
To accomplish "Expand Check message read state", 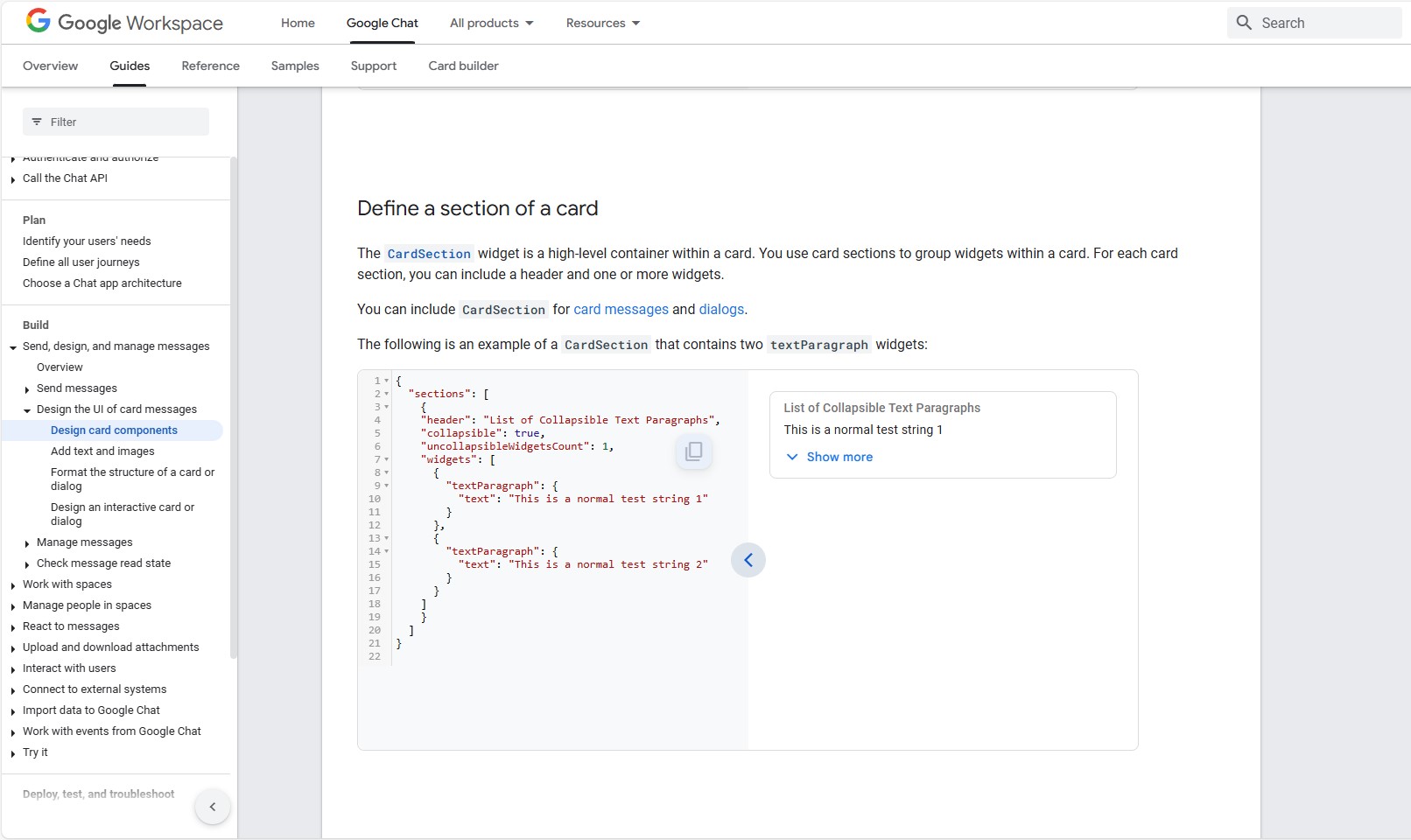I will point(27,564).
